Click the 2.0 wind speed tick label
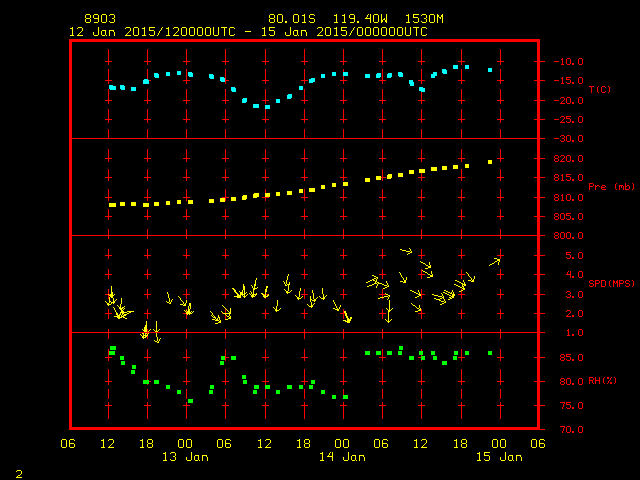The width and height of the screenshot is (640, 480). click(574, 314)
